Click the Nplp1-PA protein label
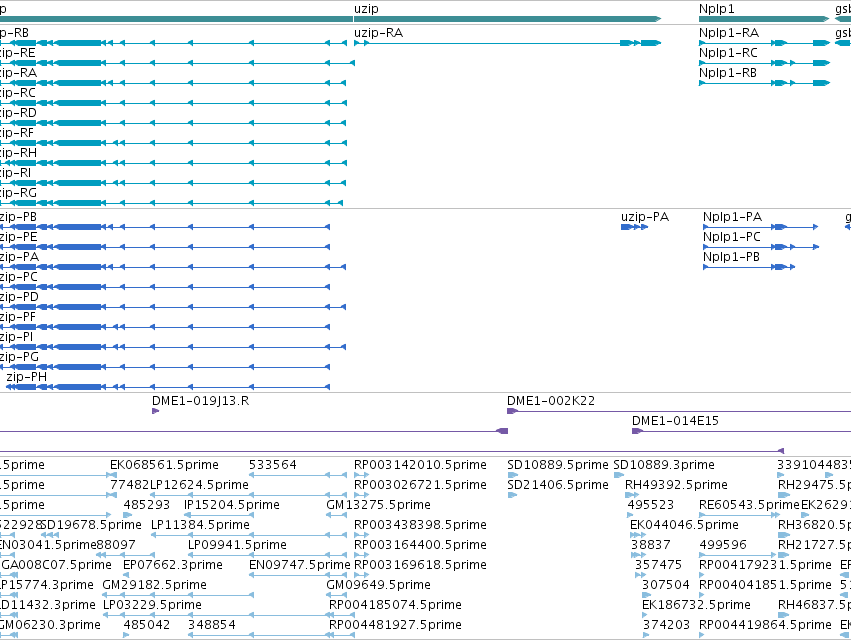 (x=732, y=217)
